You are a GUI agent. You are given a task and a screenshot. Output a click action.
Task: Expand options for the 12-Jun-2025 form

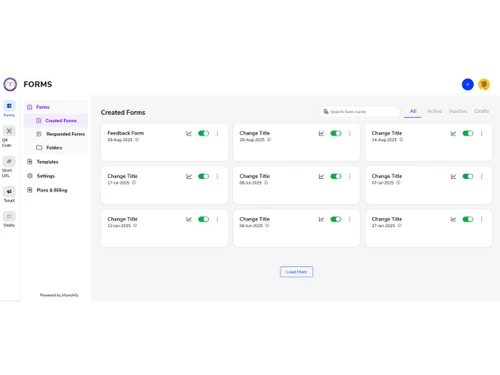tap(217, 219)
